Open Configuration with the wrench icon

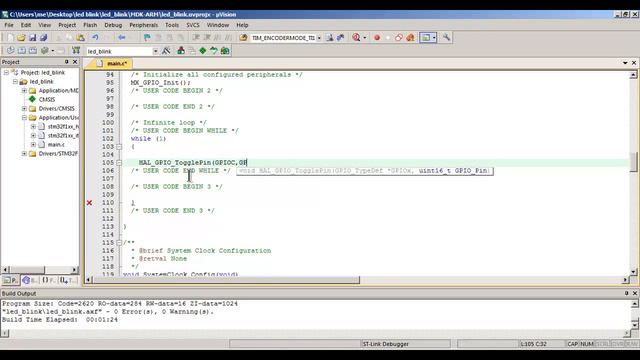click(x=447, y=38)
